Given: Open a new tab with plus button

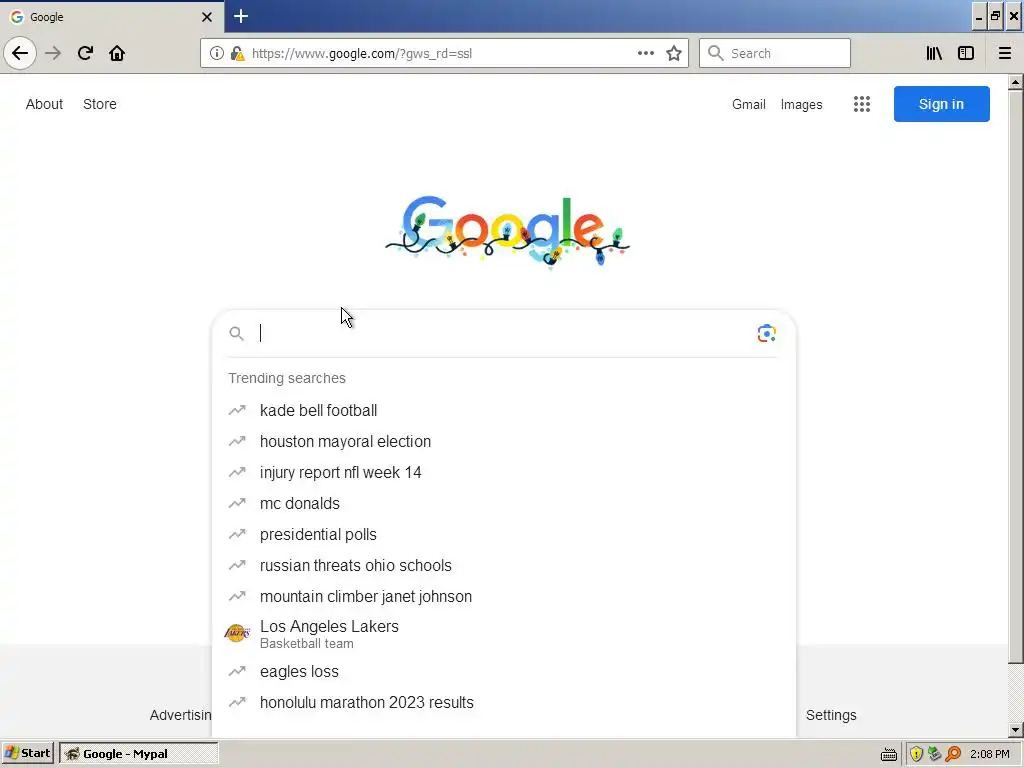Looking at the screenshot, I should click(241, 16).
